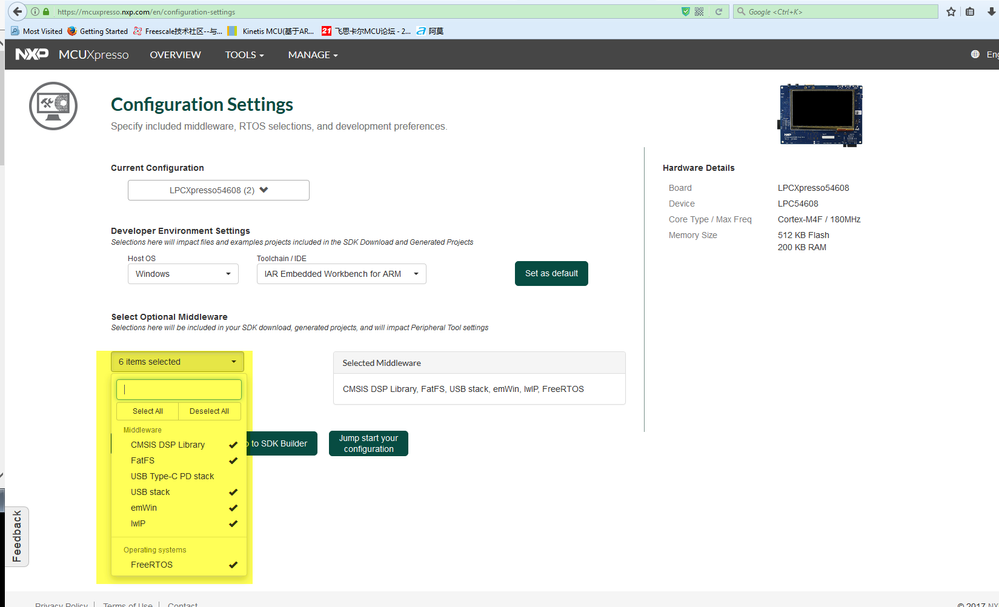
Task: Collapse the 6 items selected dropdown
Action: point(177,362)
